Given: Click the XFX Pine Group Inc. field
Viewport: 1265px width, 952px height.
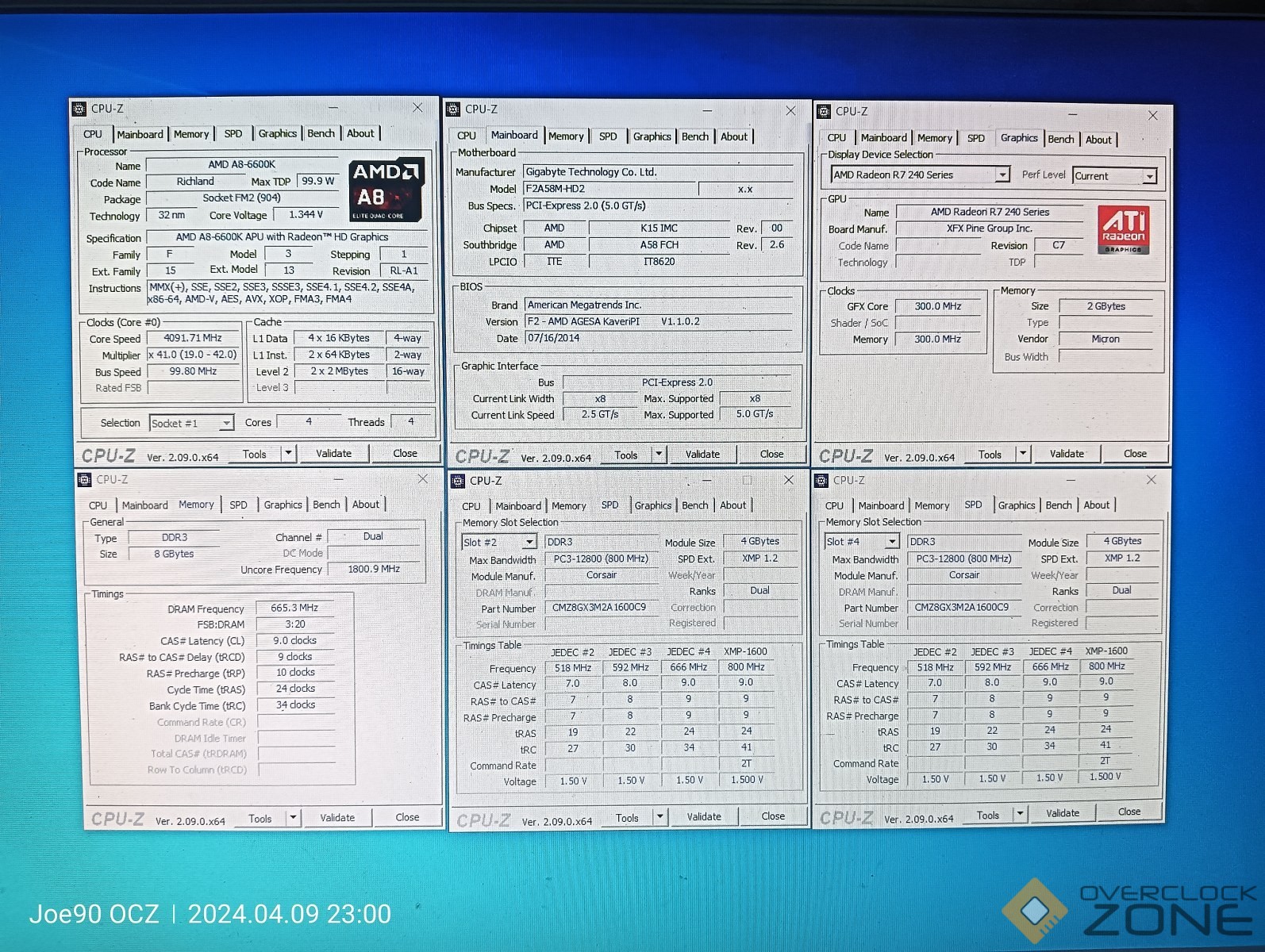Looking at the screenshot, I should (x=990, y=228).
